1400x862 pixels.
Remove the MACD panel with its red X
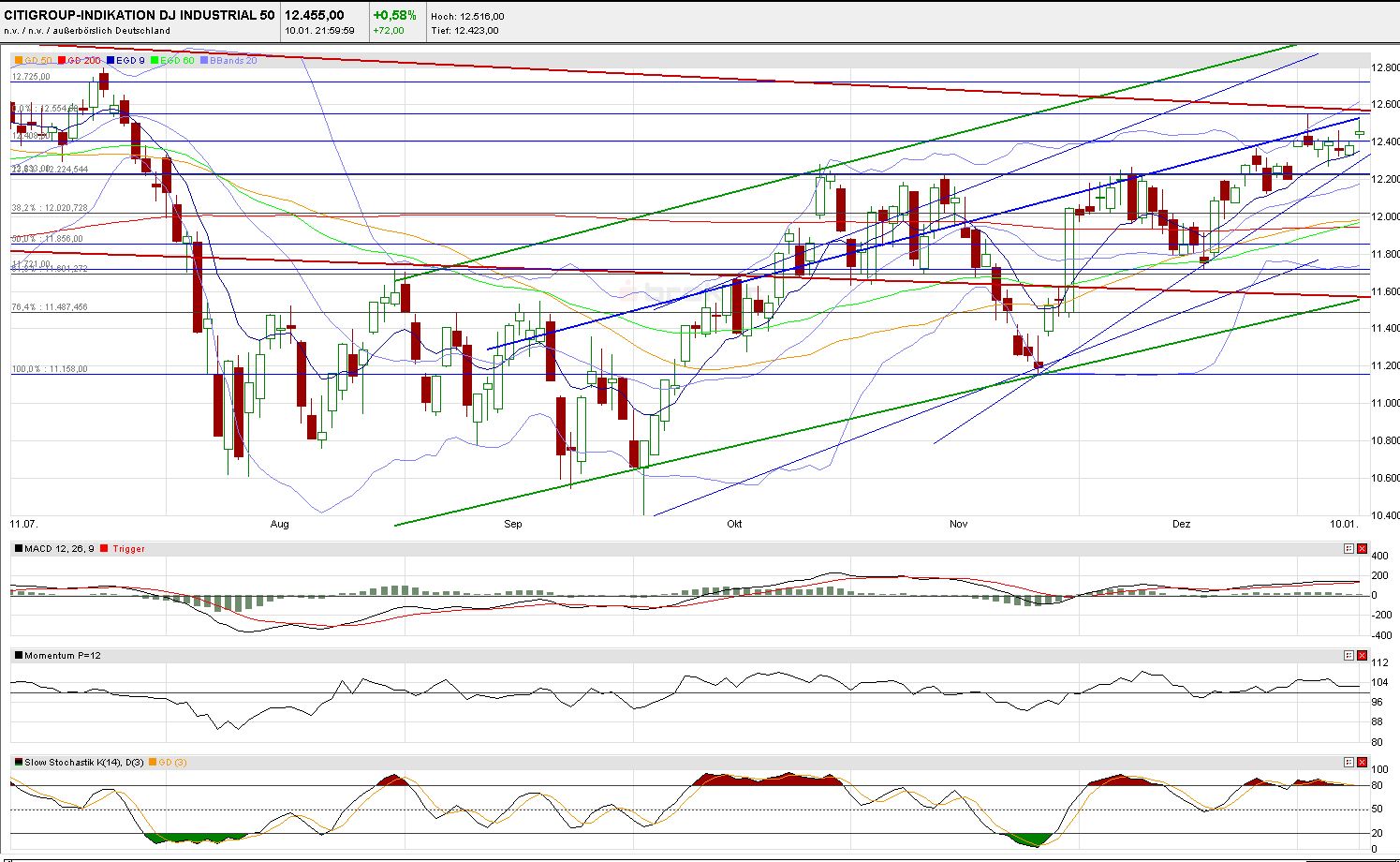coord(1362,548)
